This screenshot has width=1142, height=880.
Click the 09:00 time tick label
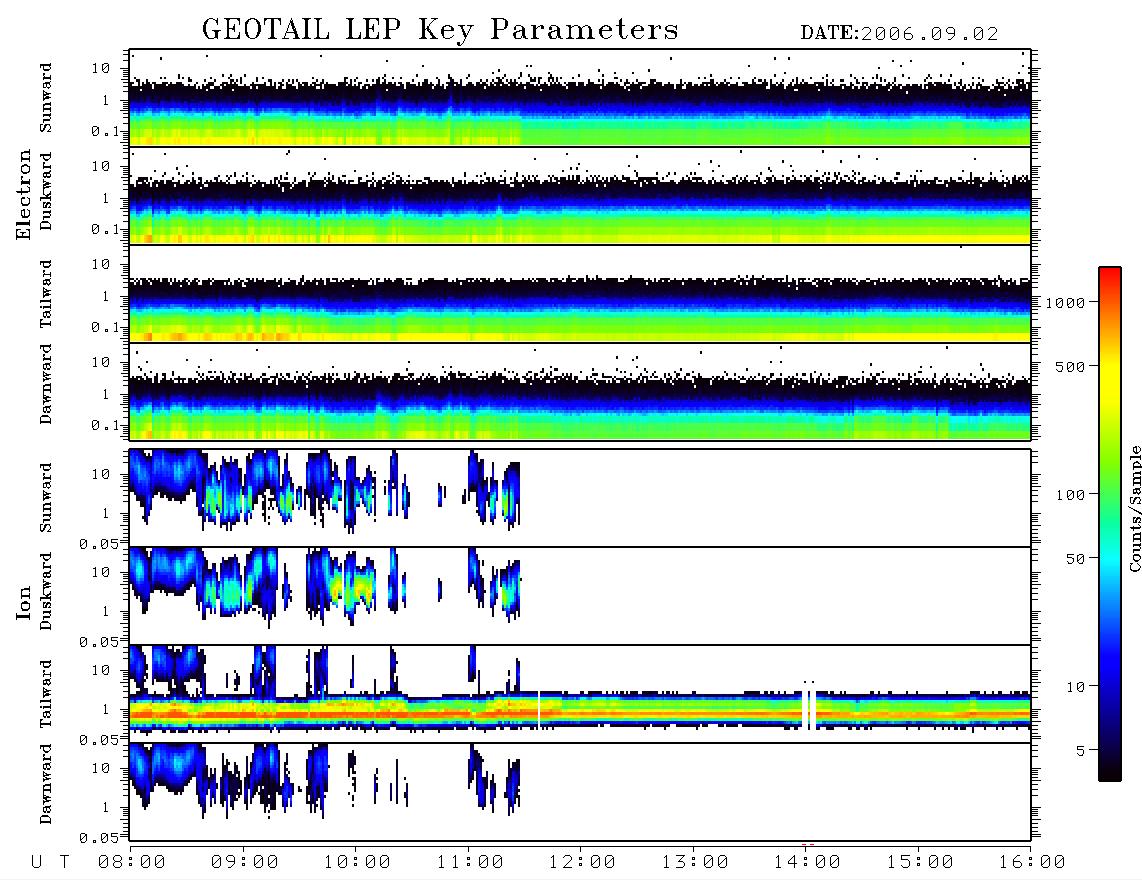(245, 862)
